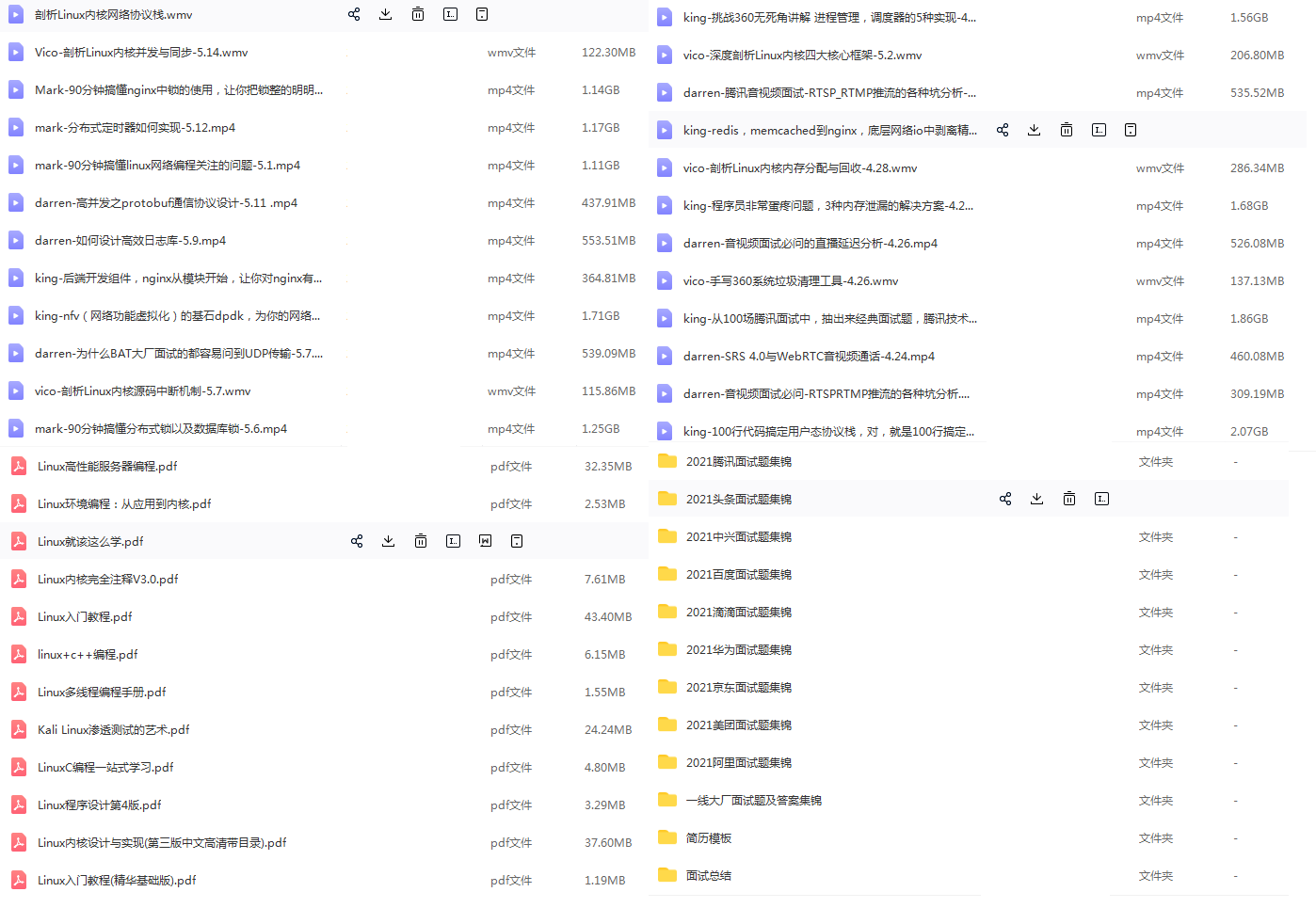Open vico-深度剖析Linux内核四大核心框架-5.2.wmv

tap(802, 55)
